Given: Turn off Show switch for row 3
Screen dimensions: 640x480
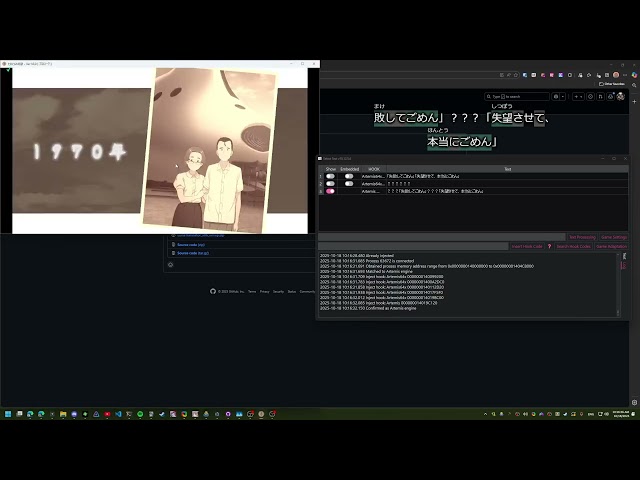Looking at the screenshot, I should (330, 191).
